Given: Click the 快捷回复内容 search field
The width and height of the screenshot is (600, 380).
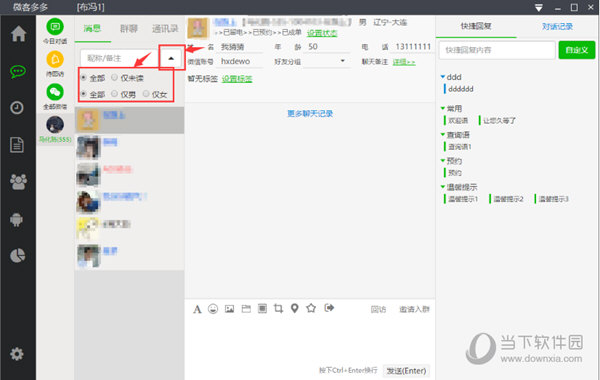Looking at the screenshot, I should (497, 50).
